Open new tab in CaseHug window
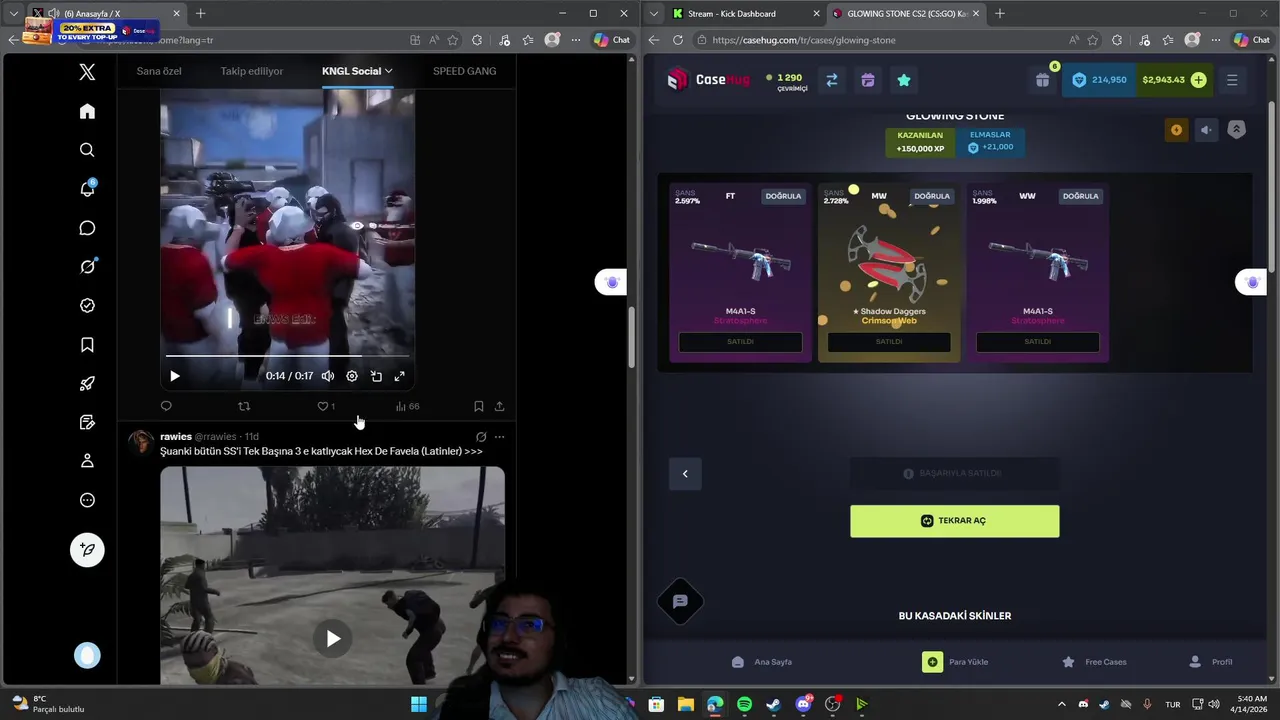The image size is (1280, 720). pos(1000,14)
